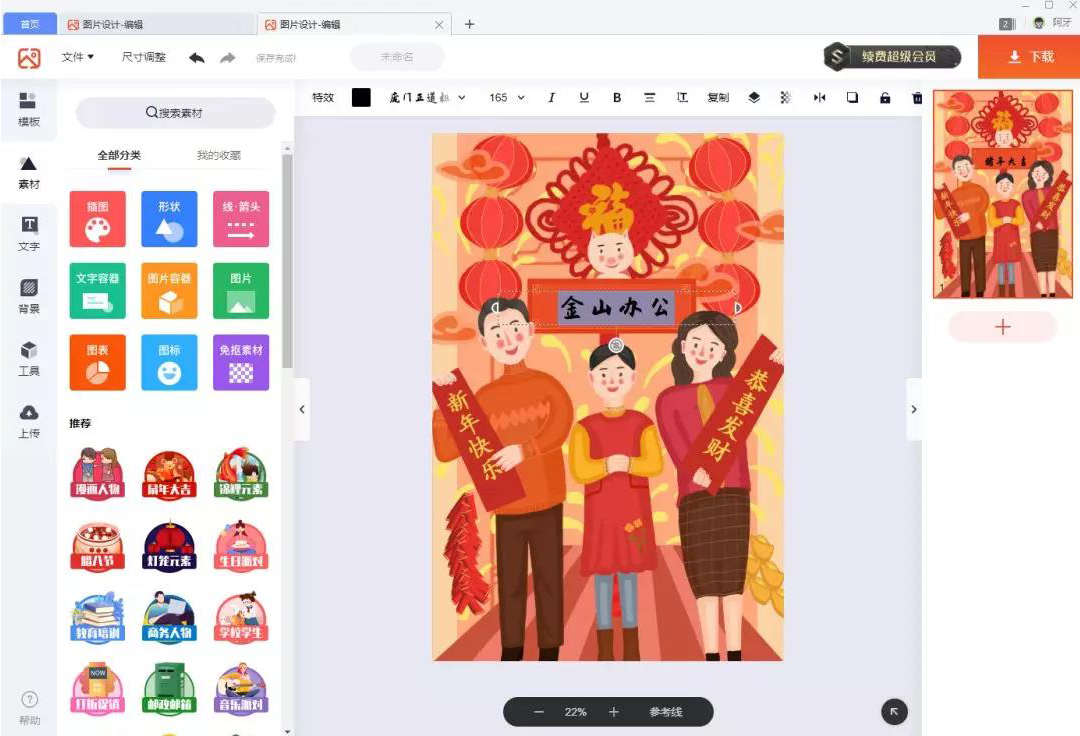Open the 素材 materials panel
Viewport: 1080px width, 736px height.
(28, 172)
